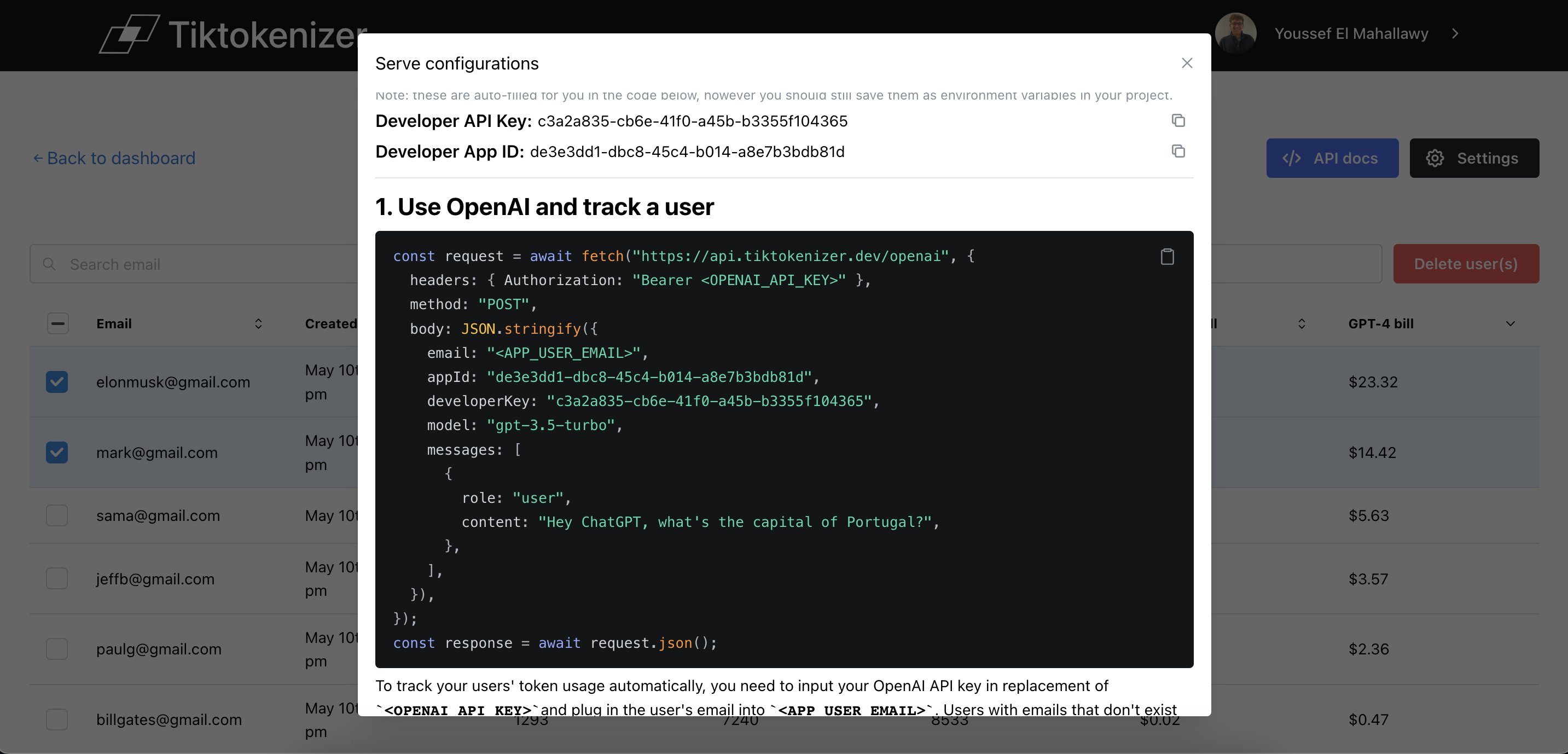1568x754 pixels.
Task: Click the developerKey value in code
Action: click(709, 401)
